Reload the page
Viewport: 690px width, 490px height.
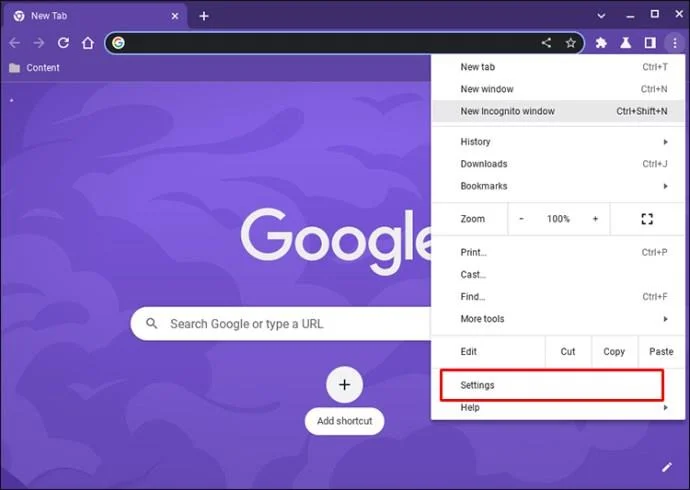pos(63,43)
